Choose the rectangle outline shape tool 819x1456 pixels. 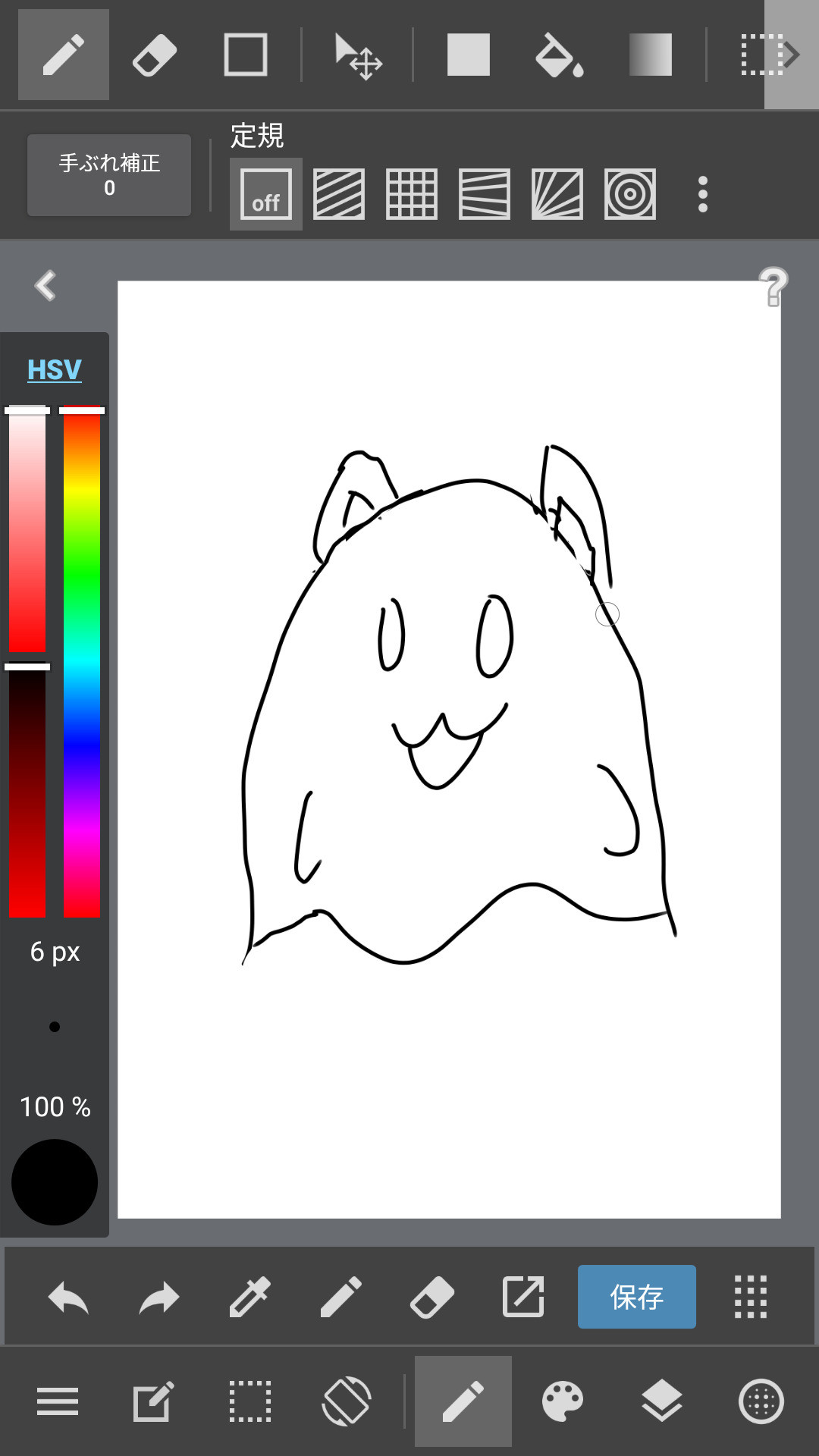(246, 55)
